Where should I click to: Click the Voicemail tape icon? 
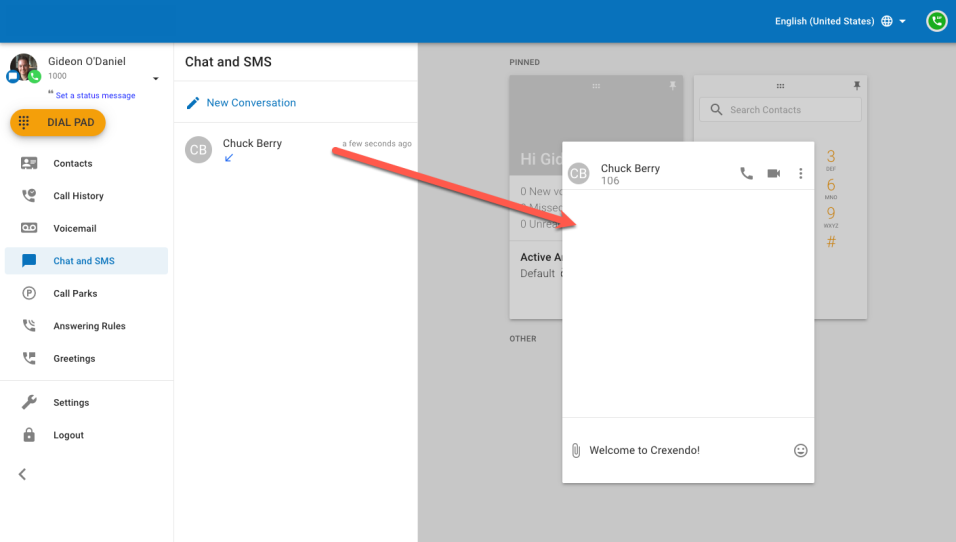[x=29, y=228]
